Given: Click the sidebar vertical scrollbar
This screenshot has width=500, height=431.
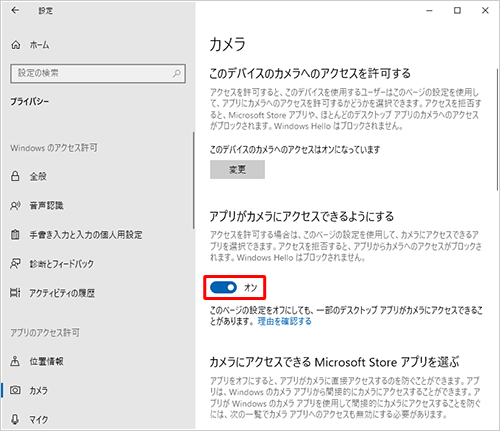Looking at the screenshot, I should click(x=193, y=180).
